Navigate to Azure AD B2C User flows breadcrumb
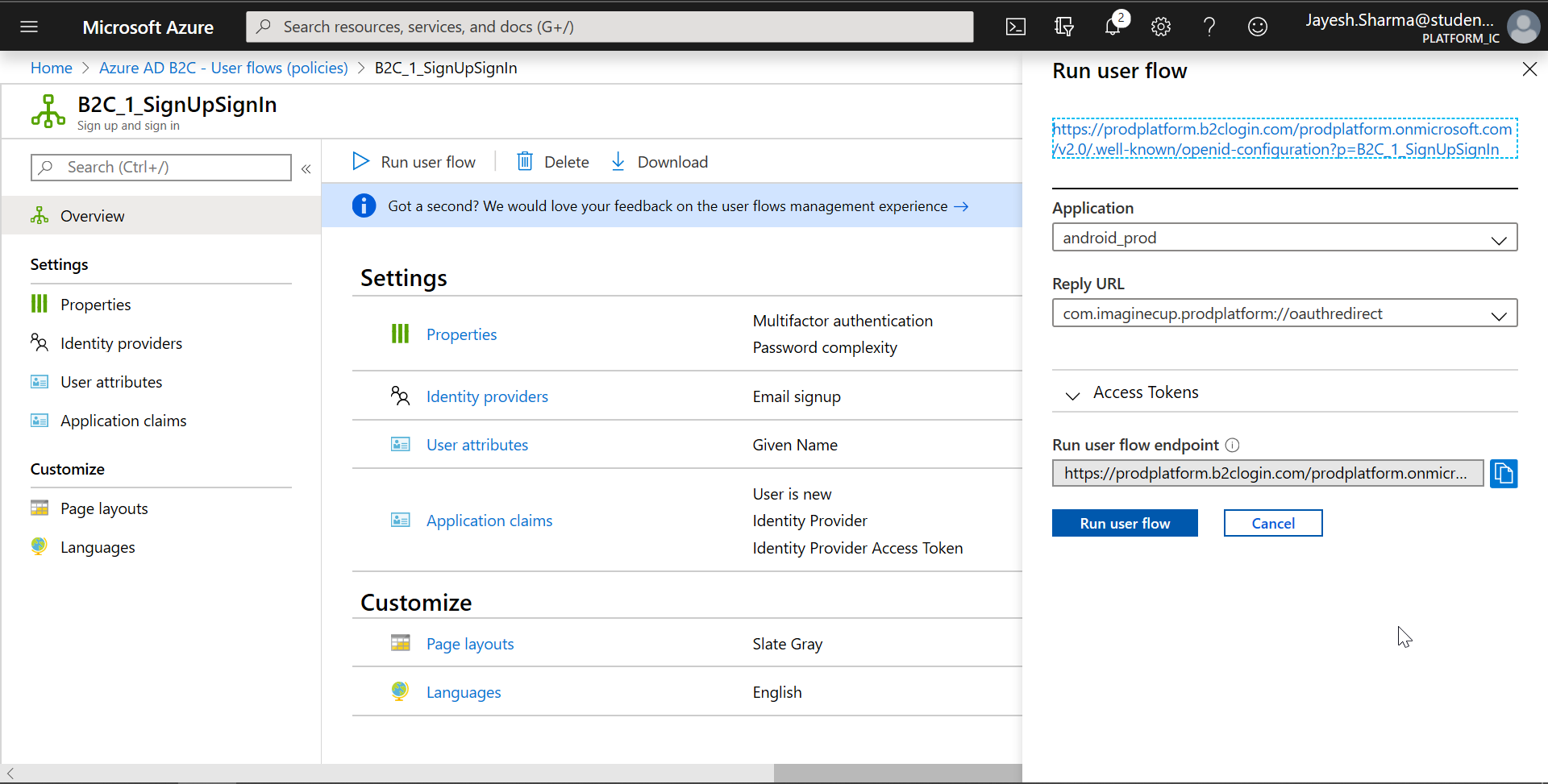This screenshot has height=784, width=1548. [x=223, y=68]
